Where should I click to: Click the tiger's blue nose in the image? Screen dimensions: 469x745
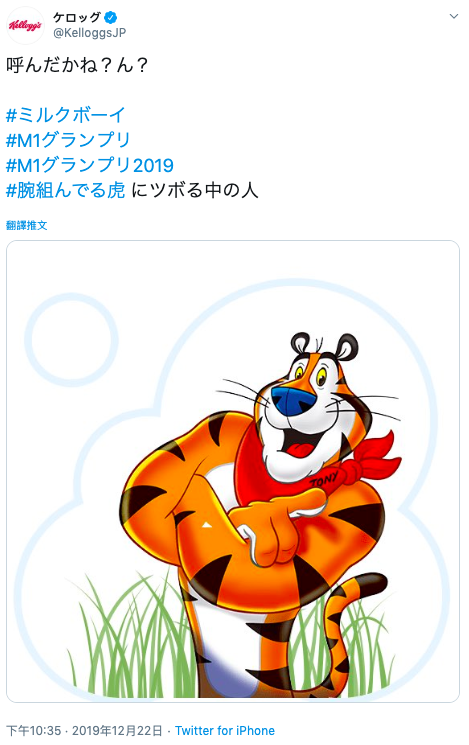[x=294, y=401]
